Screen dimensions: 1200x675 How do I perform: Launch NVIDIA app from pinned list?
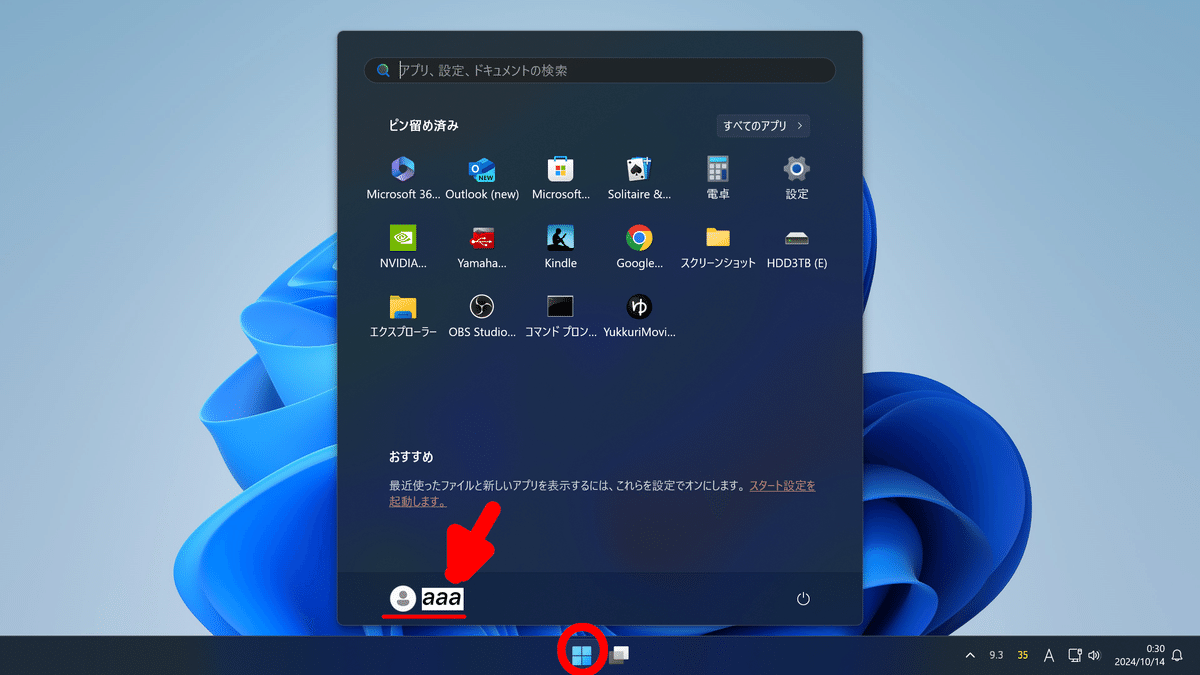[x=403, y=248]
